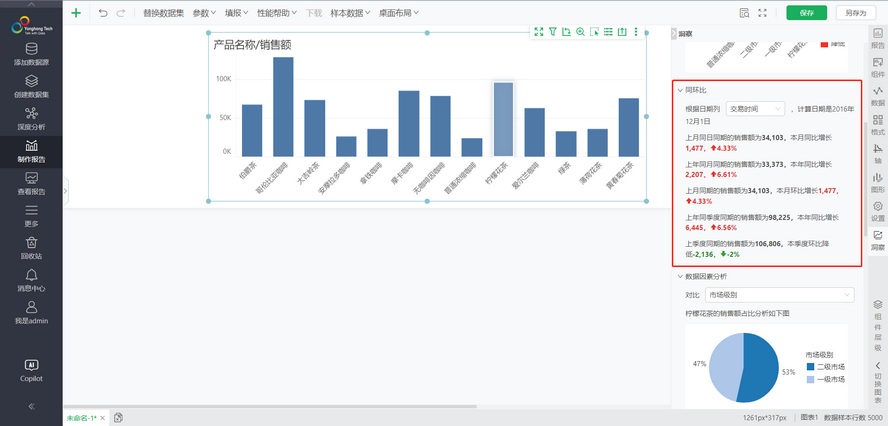Collapse the 洞察 panel with arrow handle
Image resolution: width=888 pixels, height=426 pixels.
point(674,34)
